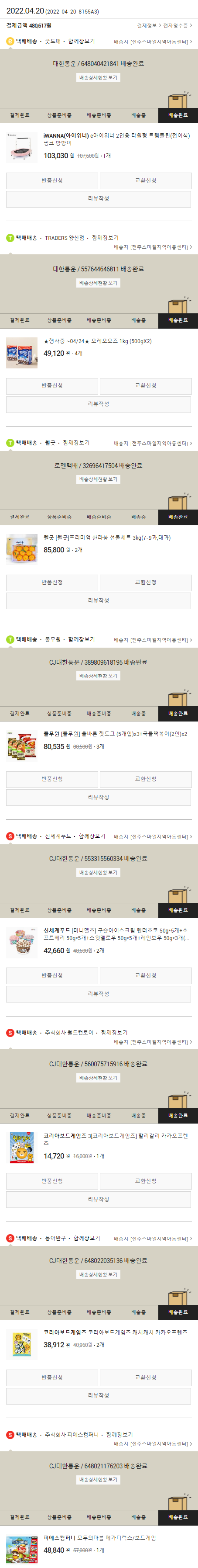The height and width of the screenshot is (1568, 198).
Task: Click the T badge icon beside TRADERS 양산점
Action: (x=10, y=238)
